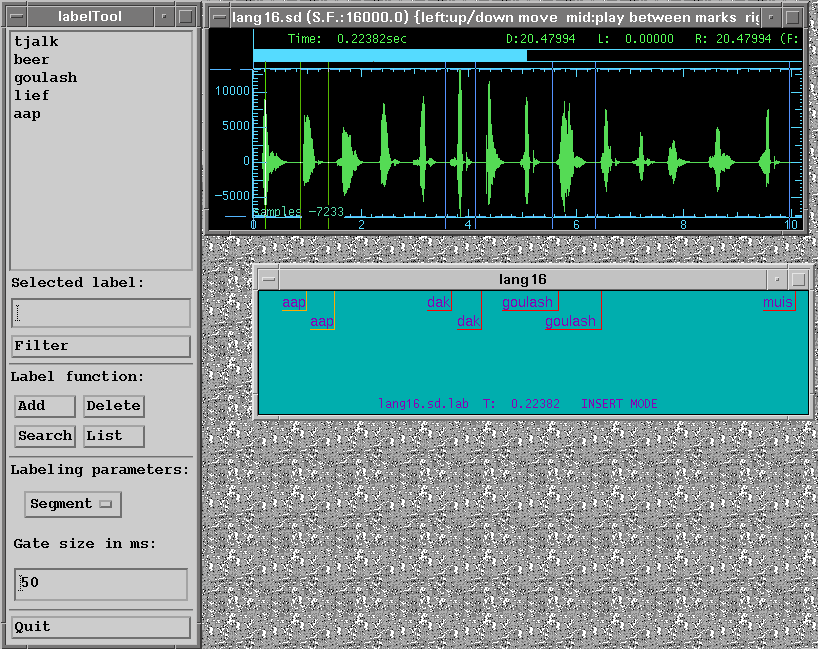This screenshot has width=818, height=649.
Task: Click the INSERT MODE status text
Action: tap(619, 404)
